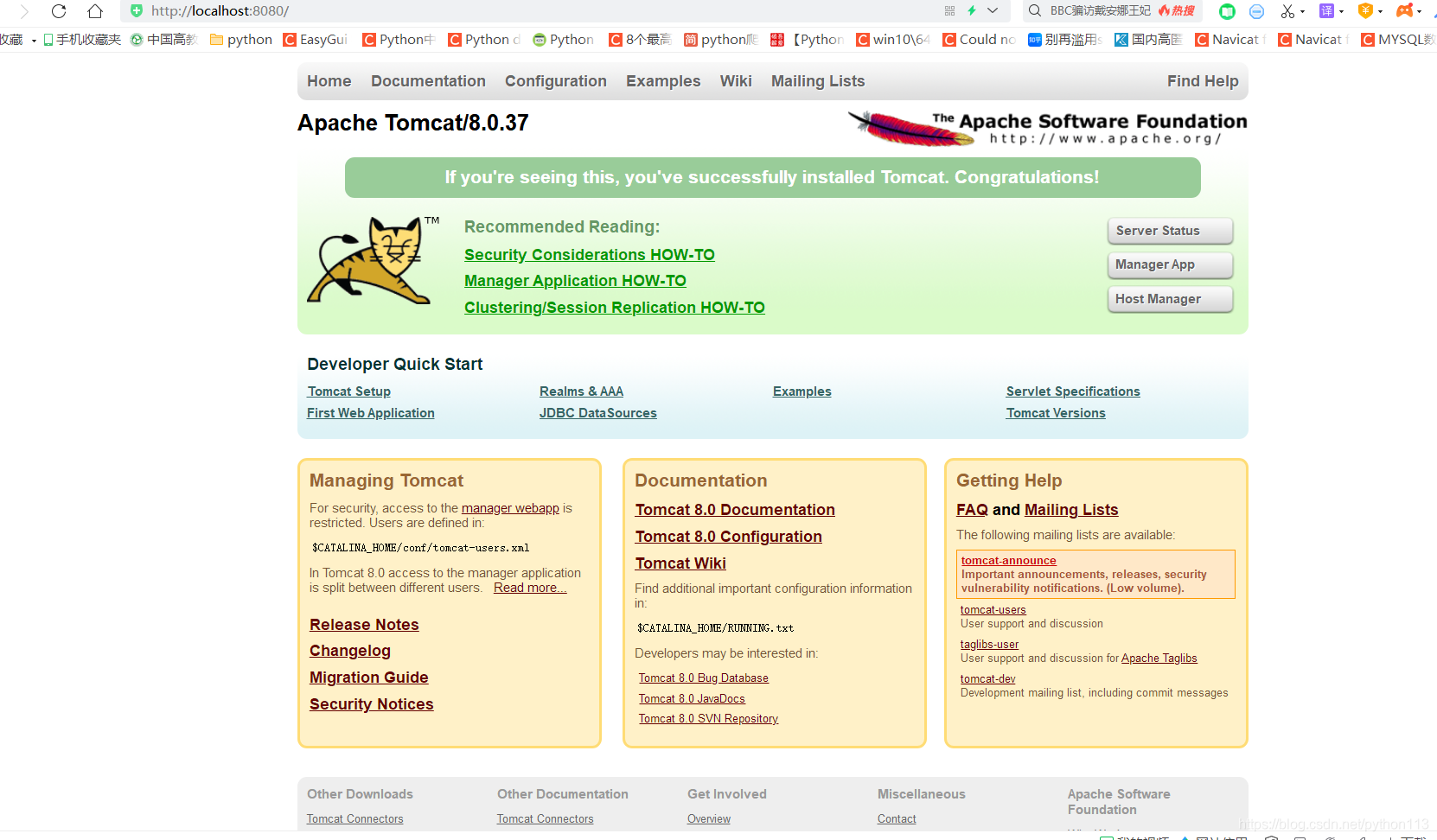Open Tomcat 8.0 Documentation link

coord(735,510)
